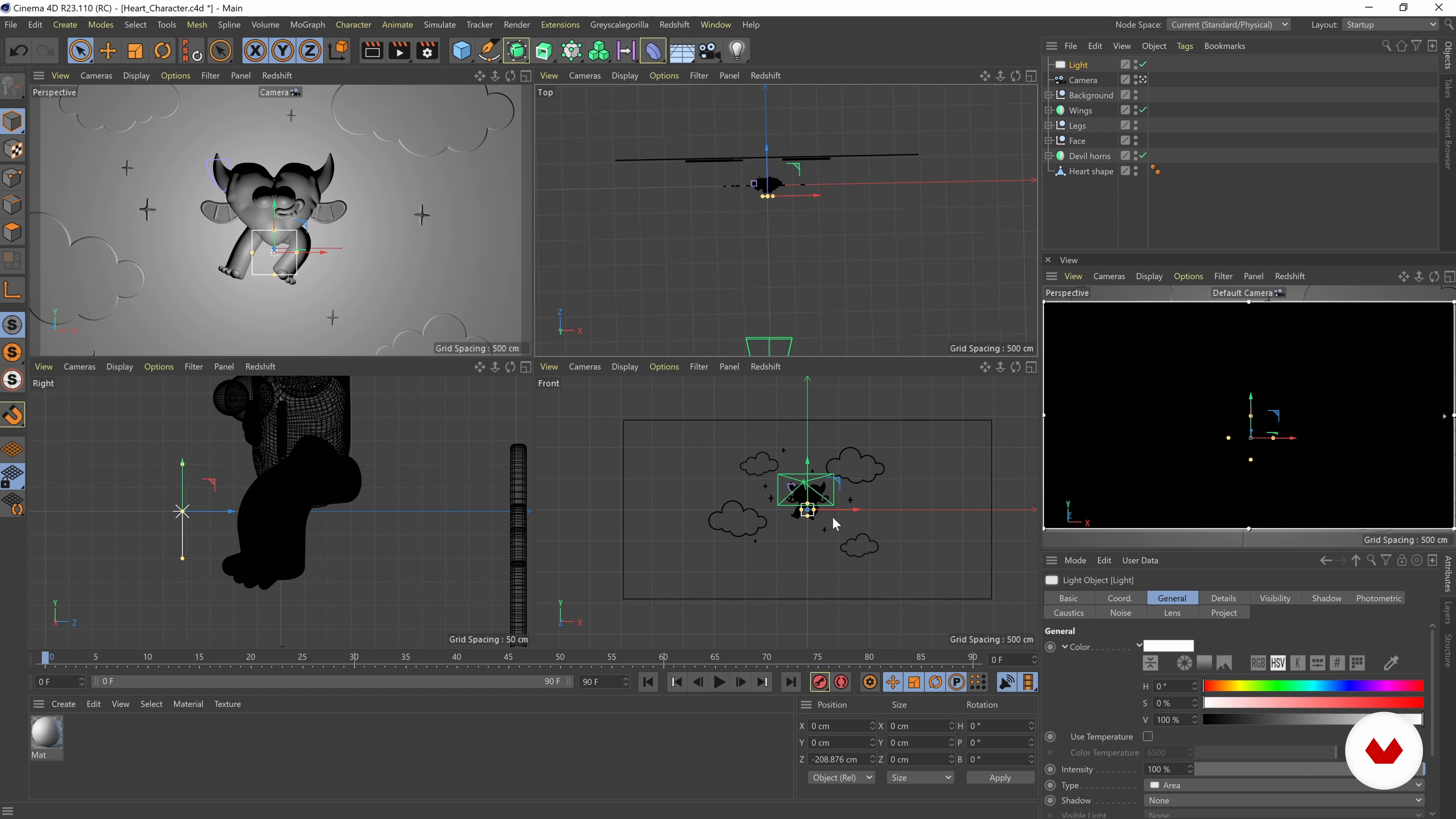Toggle X axis lock
Viewport: 1456px width, 819px height.
tap(255, 51)
